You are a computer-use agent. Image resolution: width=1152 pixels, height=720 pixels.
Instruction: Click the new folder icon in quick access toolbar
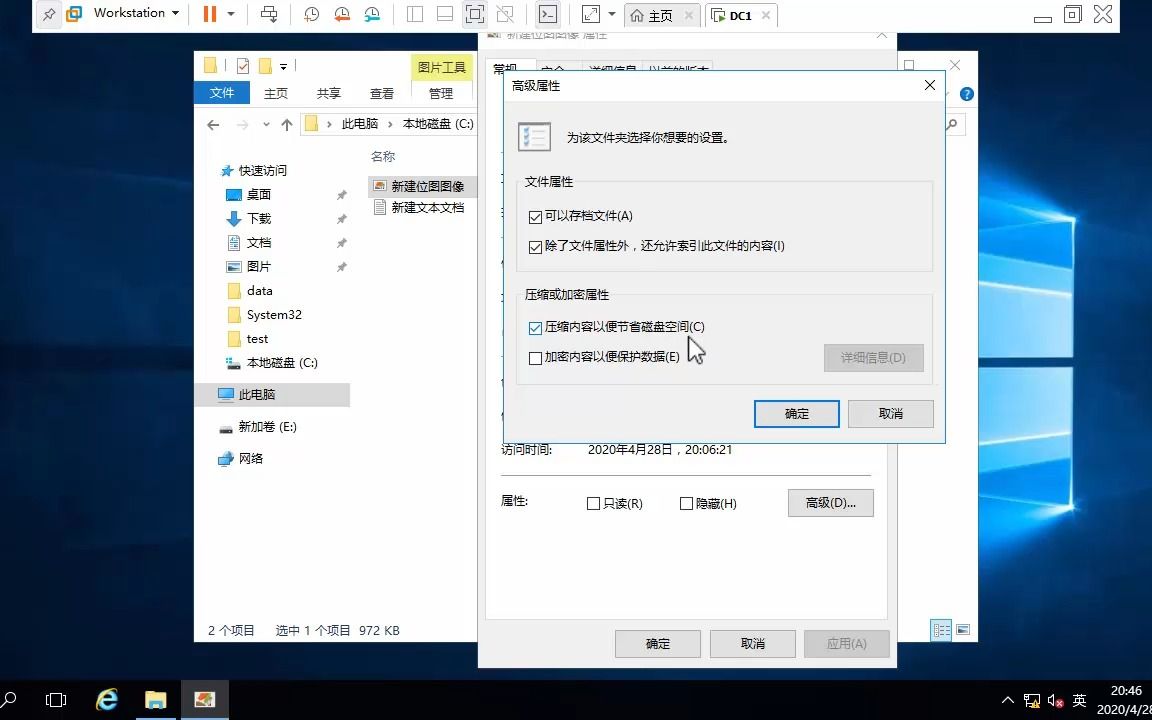coord(264,66)
